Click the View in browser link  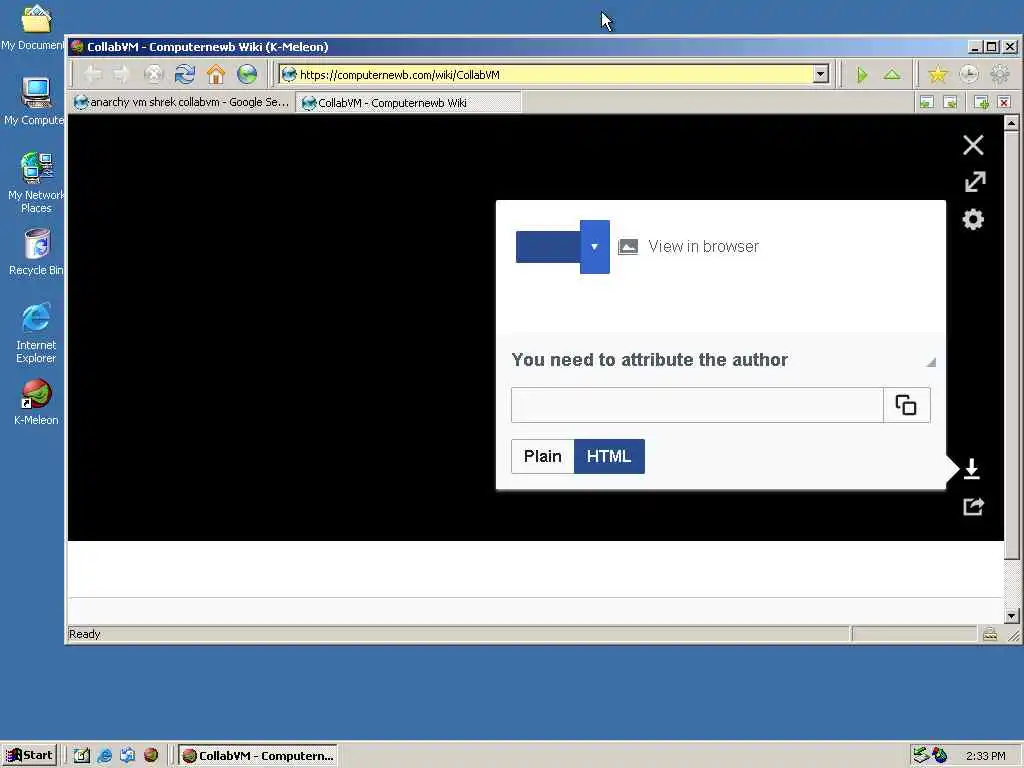[703, 246]
